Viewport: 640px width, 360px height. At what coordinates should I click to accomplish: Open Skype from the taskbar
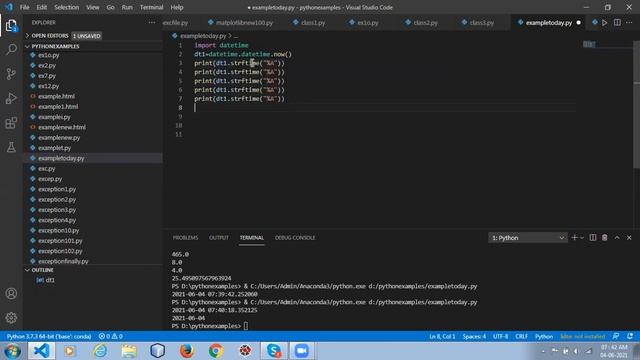point(273,351)
